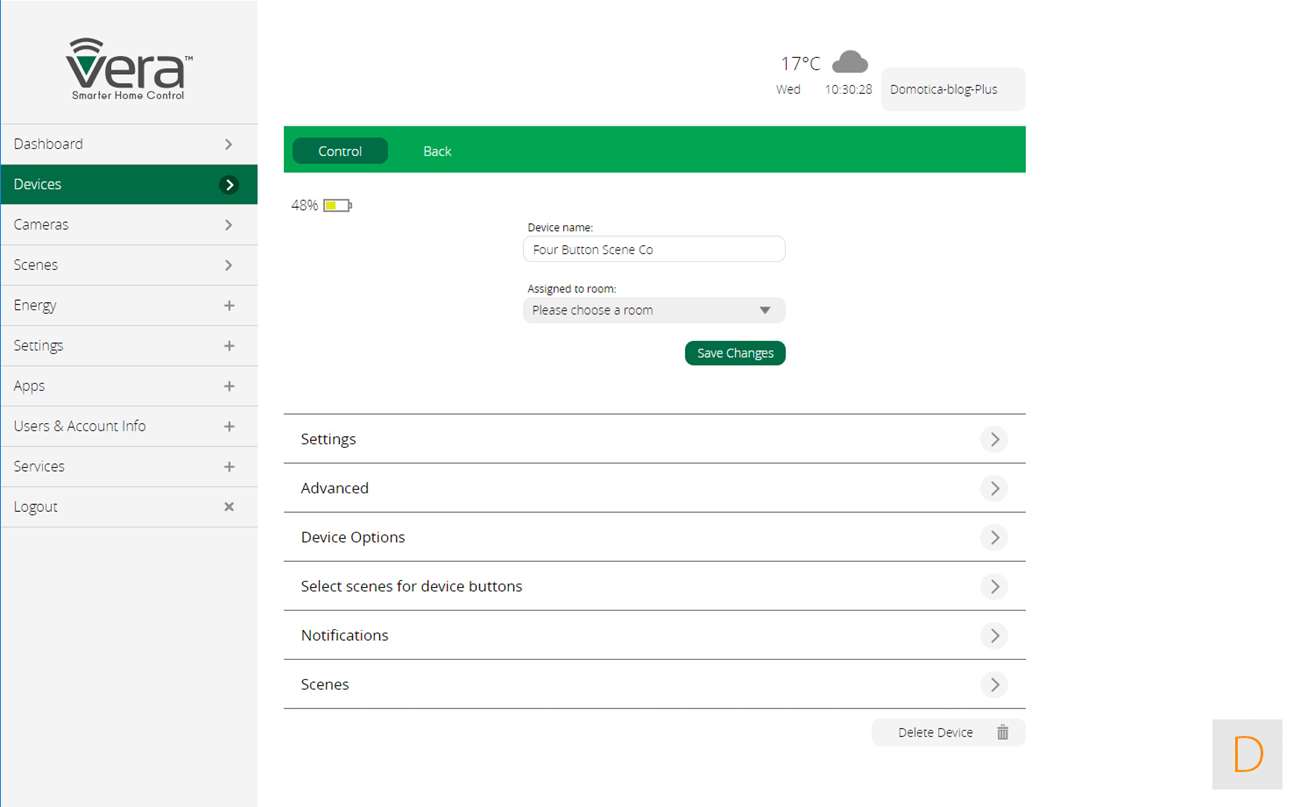
Task: Click the Vera logo
Action: click(128, 68)
